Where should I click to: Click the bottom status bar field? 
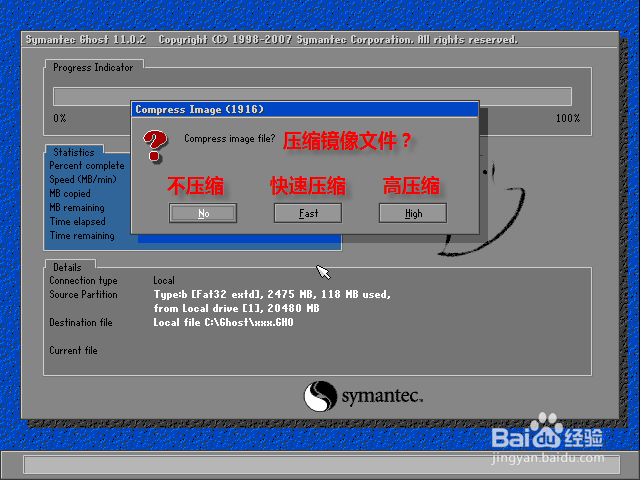322,464
